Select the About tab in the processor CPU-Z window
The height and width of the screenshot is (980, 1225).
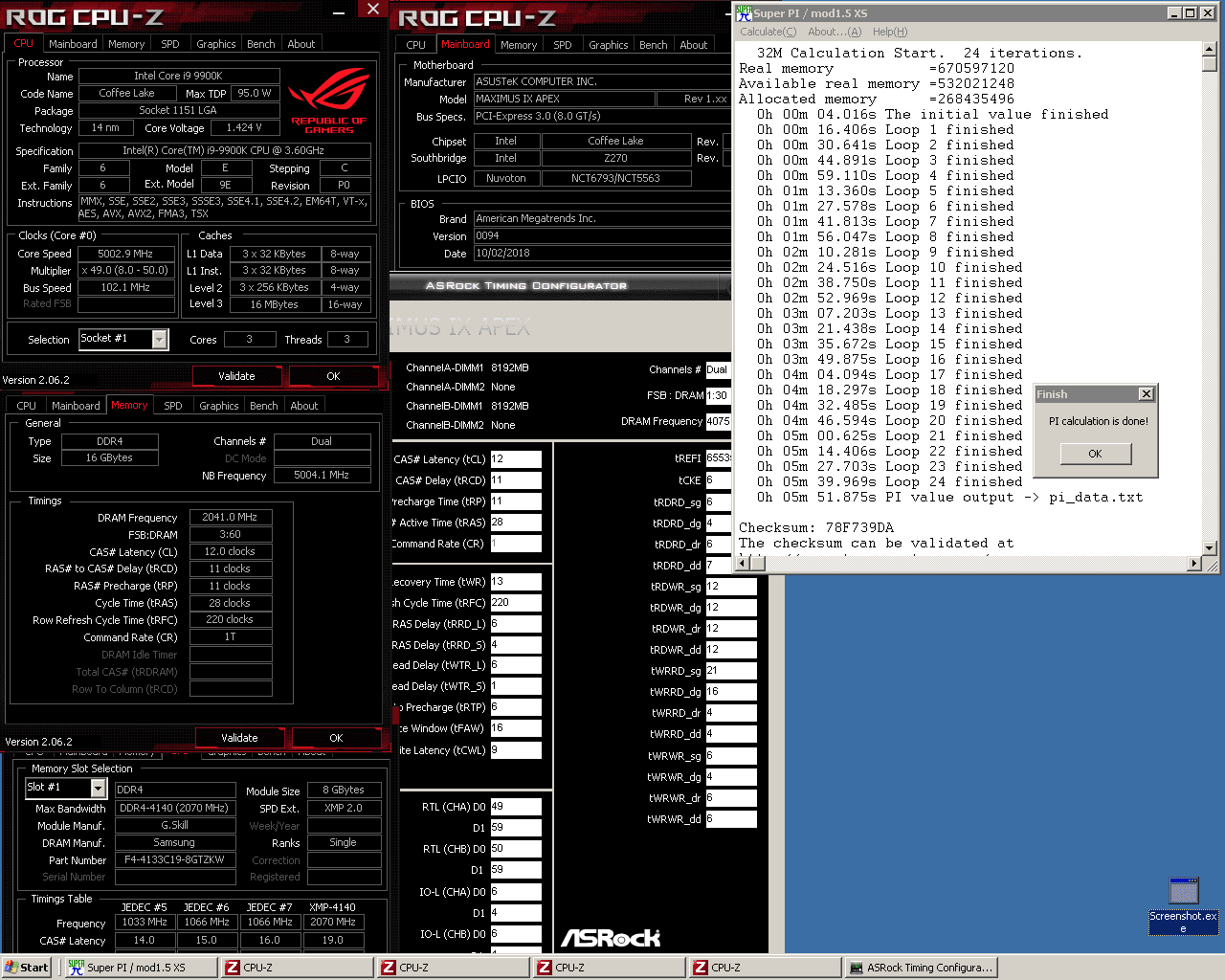(x=301, y=44)
